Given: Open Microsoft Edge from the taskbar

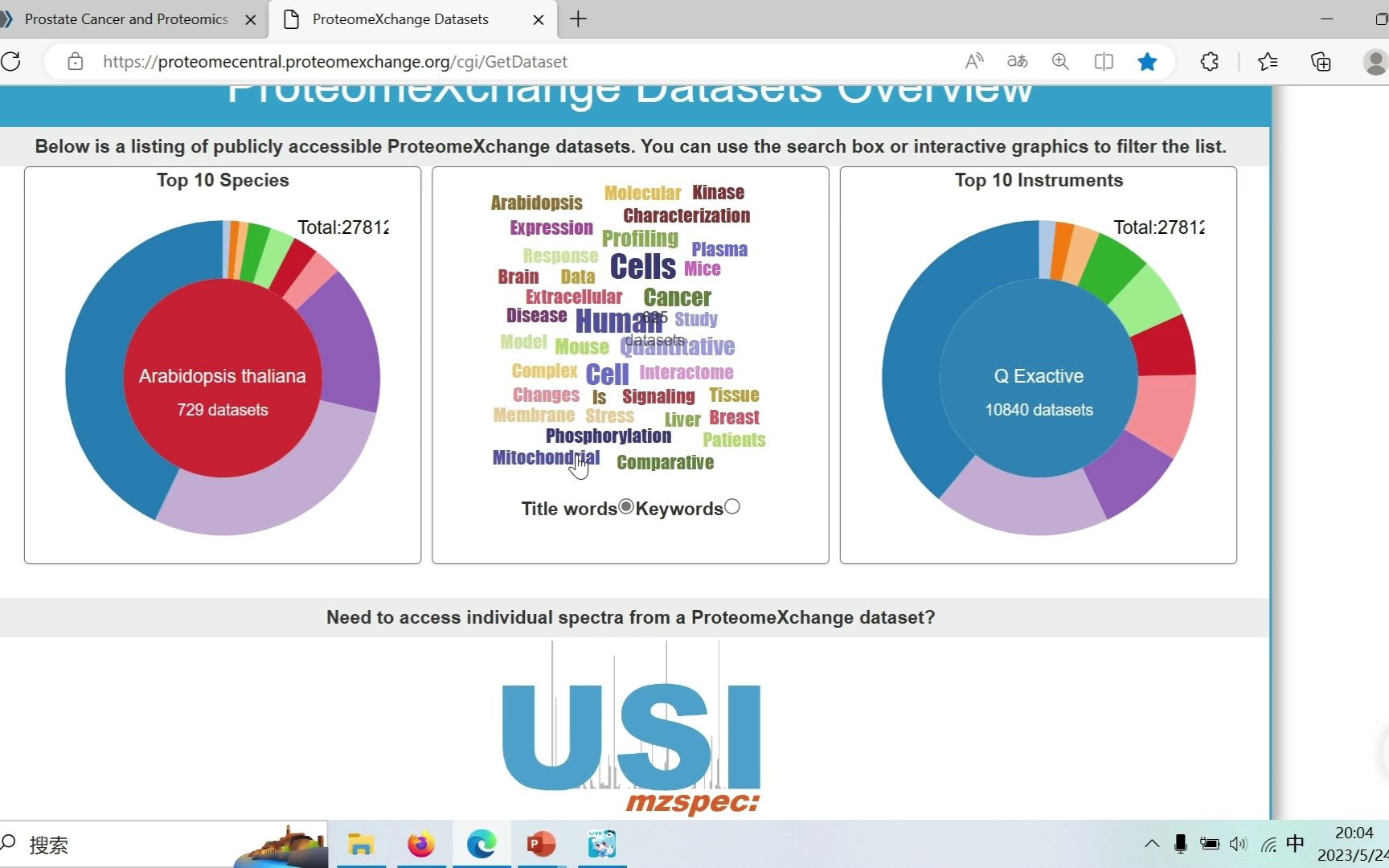Looking at the screenshot, I should click(x=481, y=844).
